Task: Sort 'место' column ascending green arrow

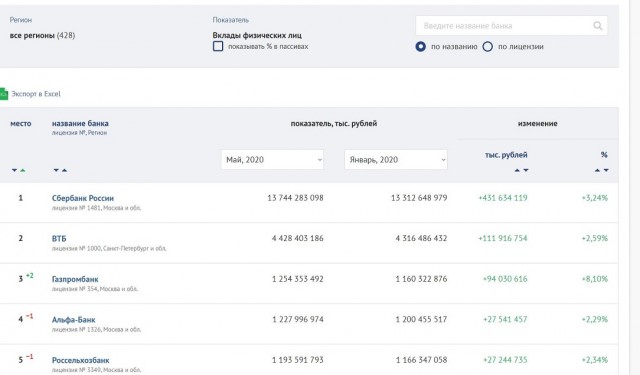Action: (x=23, y=170)
